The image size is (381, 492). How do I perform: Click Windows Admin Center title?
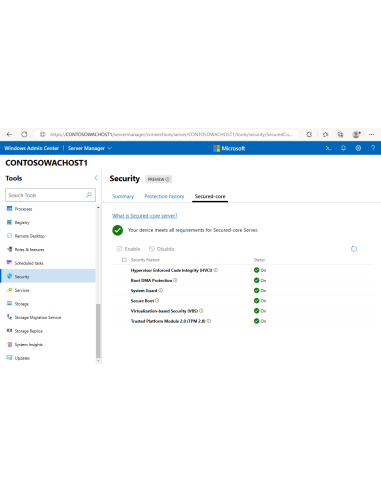pos(32,148)
